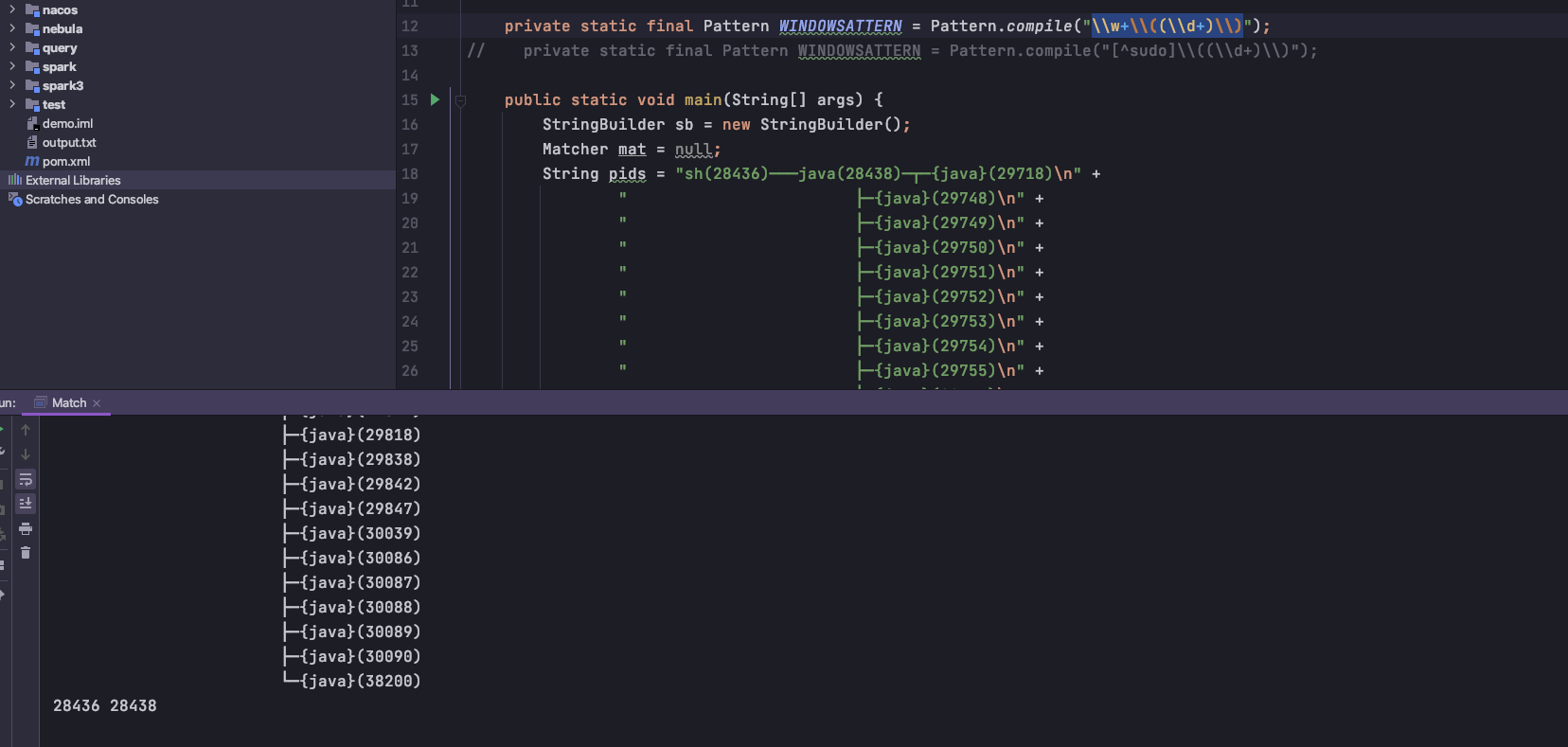
Task: Click line number 26 in gutter
Action: click(409, 371)
